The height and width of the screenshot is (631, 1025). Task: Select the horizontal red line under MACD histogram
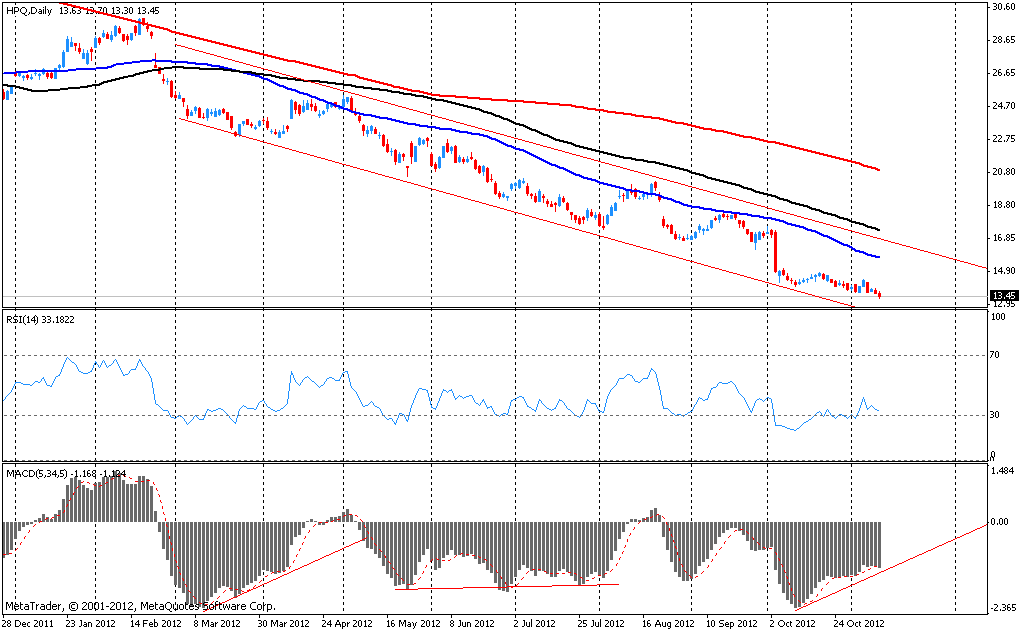tap(510, 587)
